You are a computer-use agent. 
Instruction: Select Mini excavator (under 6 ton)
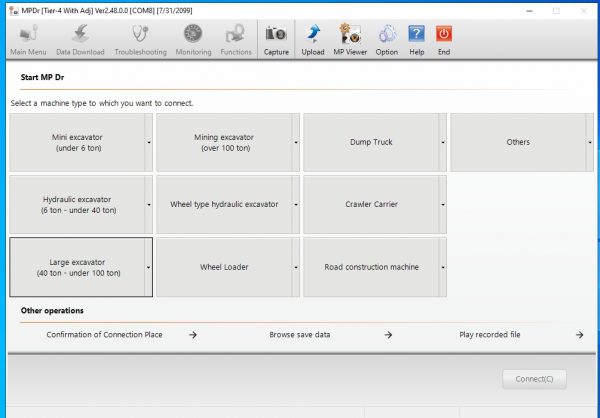tap(77, 142)
